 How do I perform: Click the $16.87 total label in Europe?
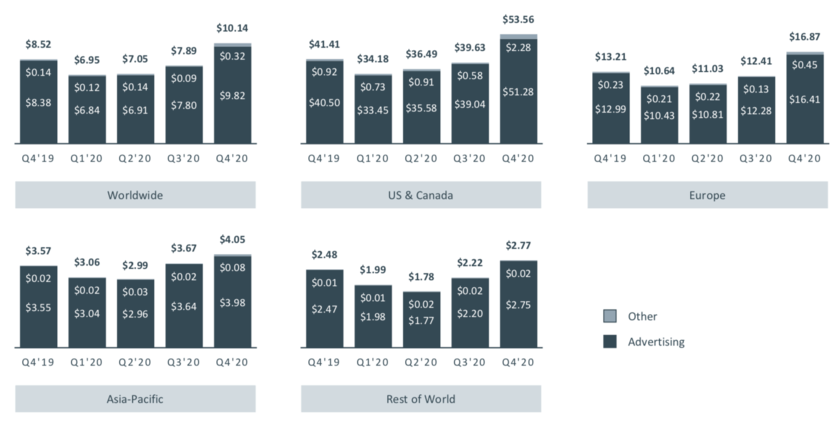pos(805,37)
